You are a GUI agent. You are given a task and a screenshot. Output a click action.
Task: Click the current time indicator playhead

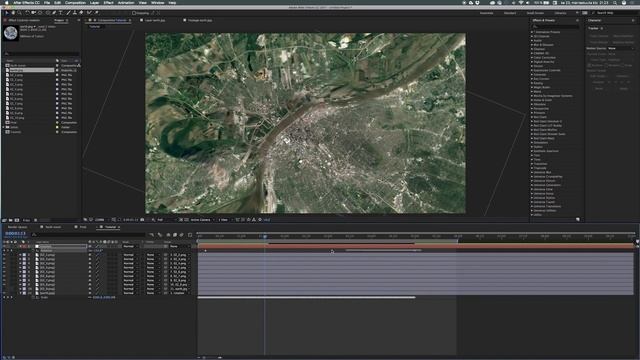tap(264, 236)
